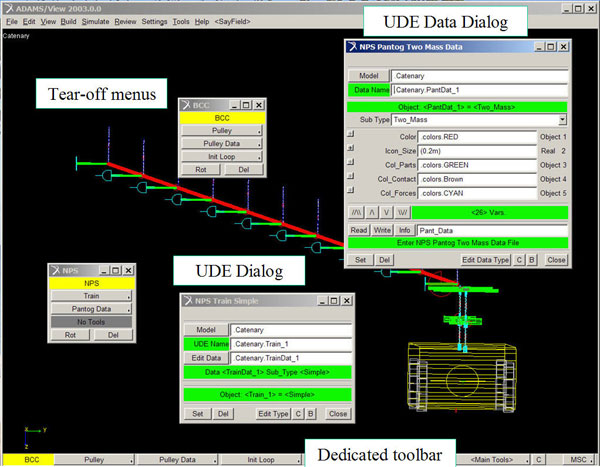
Task: Click the single down arrow variables button
Action: (387, 212)
